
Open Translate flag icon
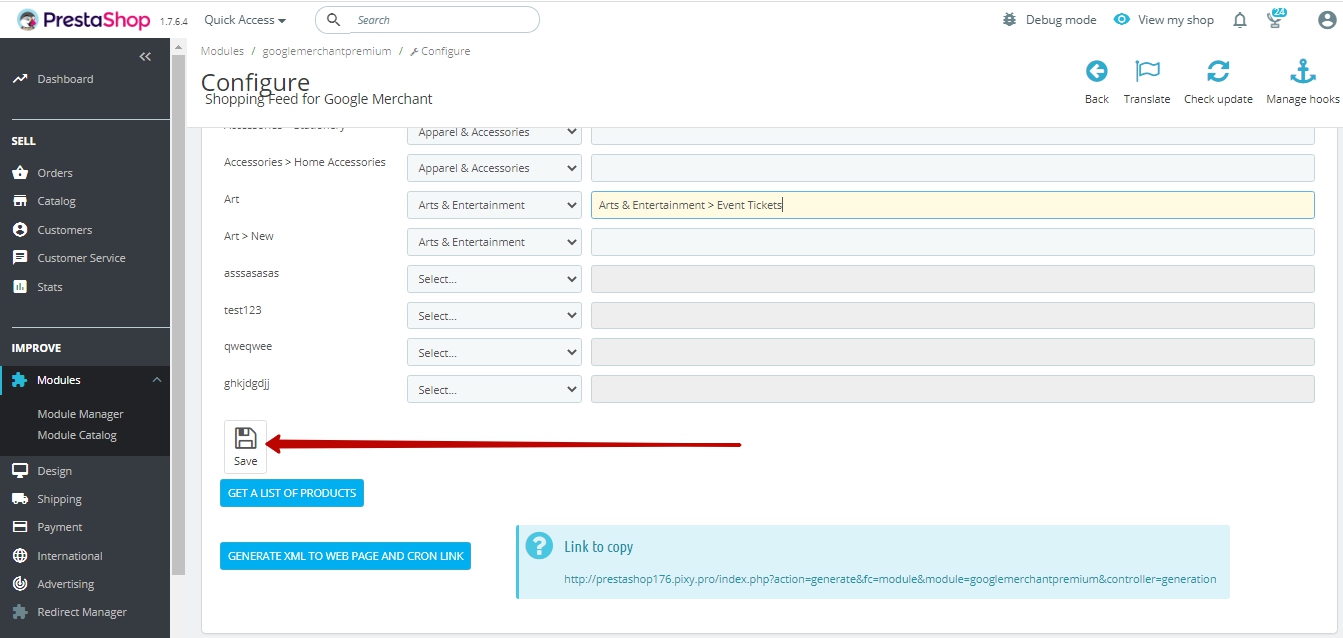[x=1147, y=72]
